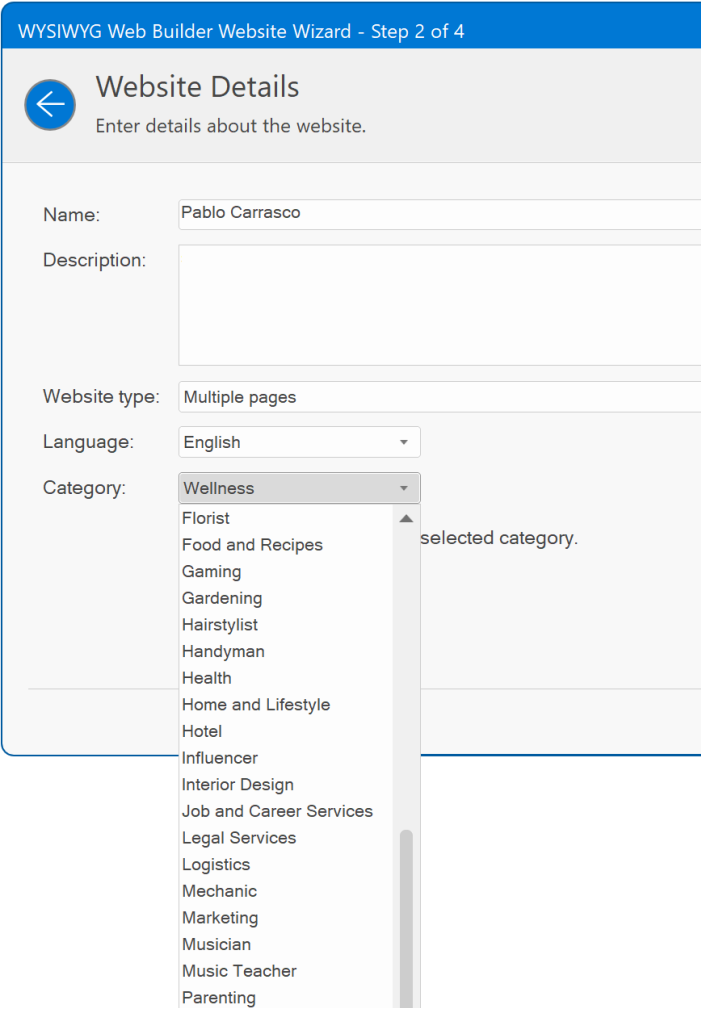Choose Interior Design option
This screenshot has width=702, height=1009.
tap(286, 785)
